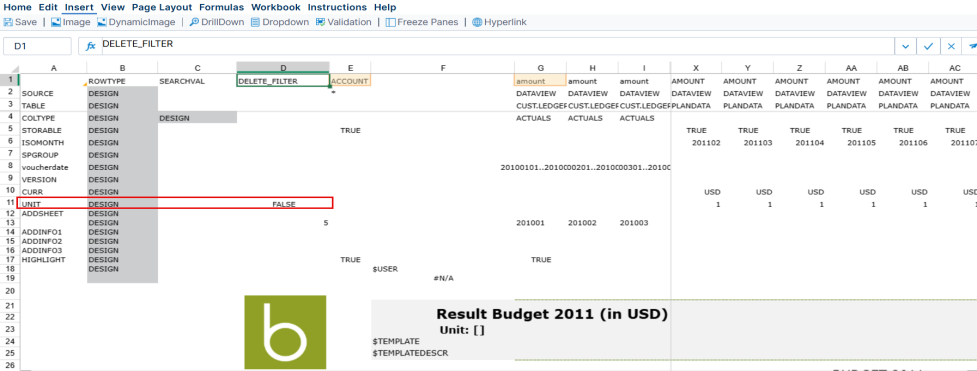Select the COLTYPE cell
Image resolution: width=977 pixels, height=371 pixels.
(x=54, y=118)
